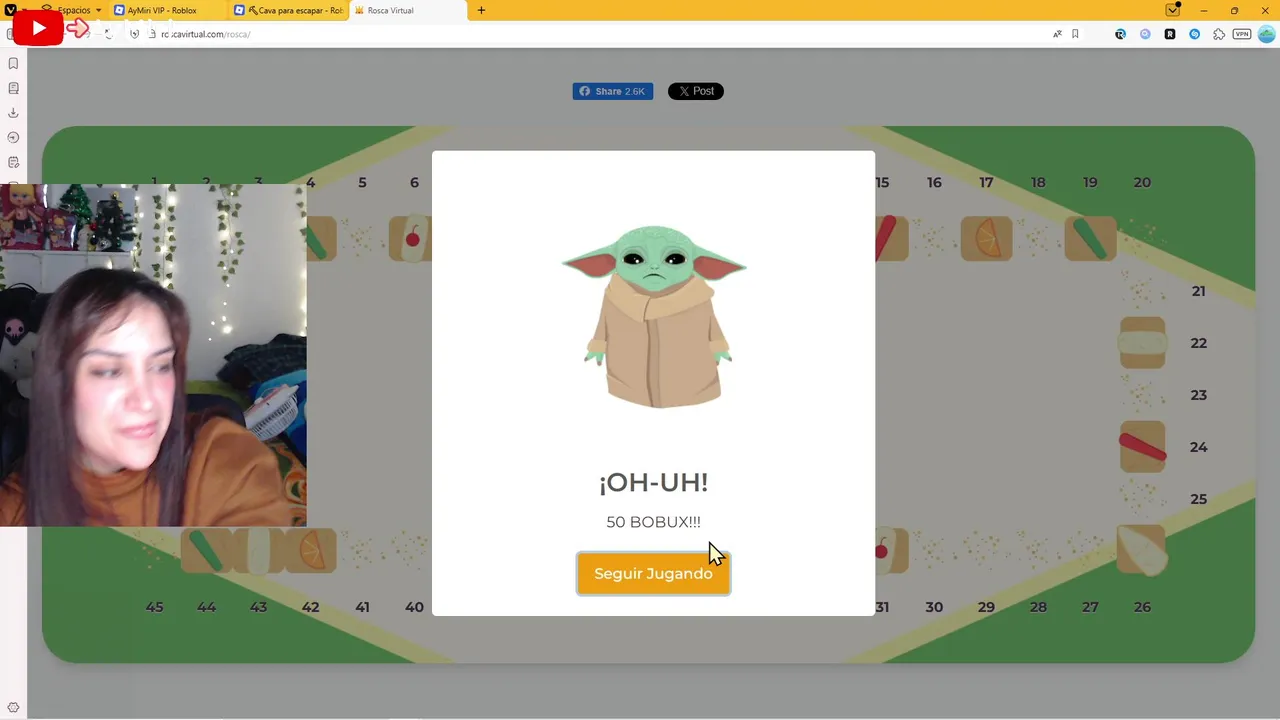Click the "¡OH-UH!" heading

(653, 482)
